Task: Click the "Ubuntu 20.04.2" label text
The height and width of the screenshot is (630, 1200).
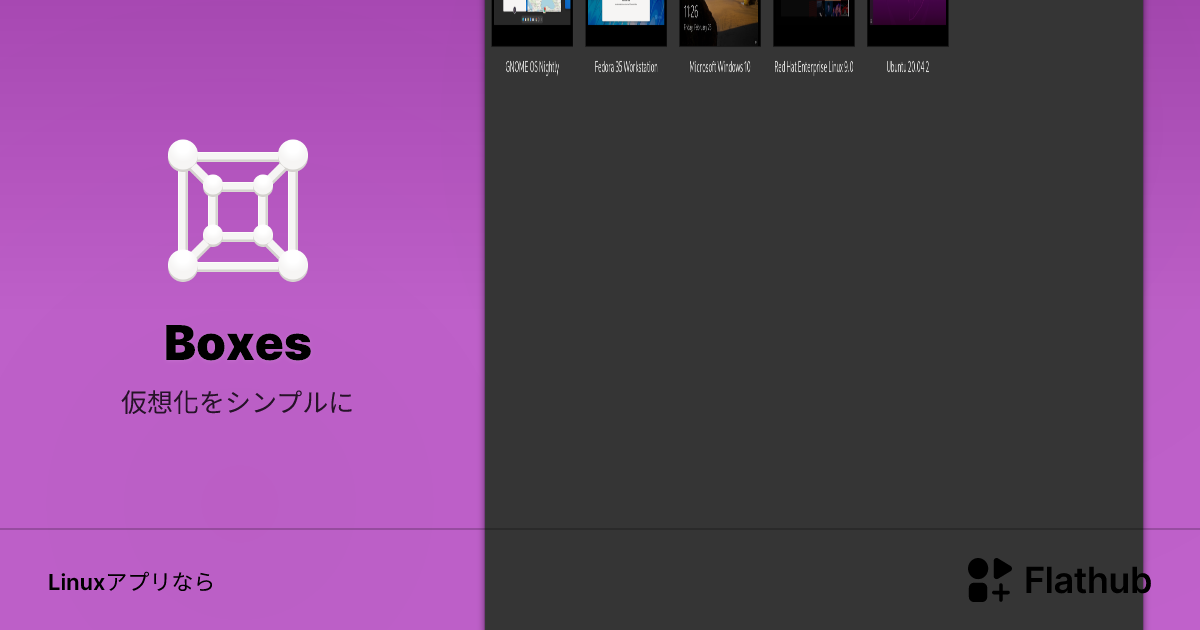Action: click(x=908, y=68)
